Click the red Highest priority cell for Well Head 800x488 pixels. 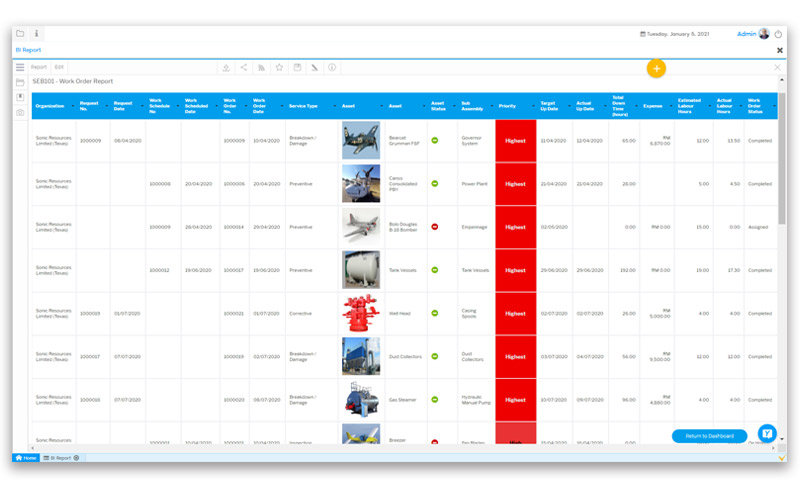[x=515, y=313]
